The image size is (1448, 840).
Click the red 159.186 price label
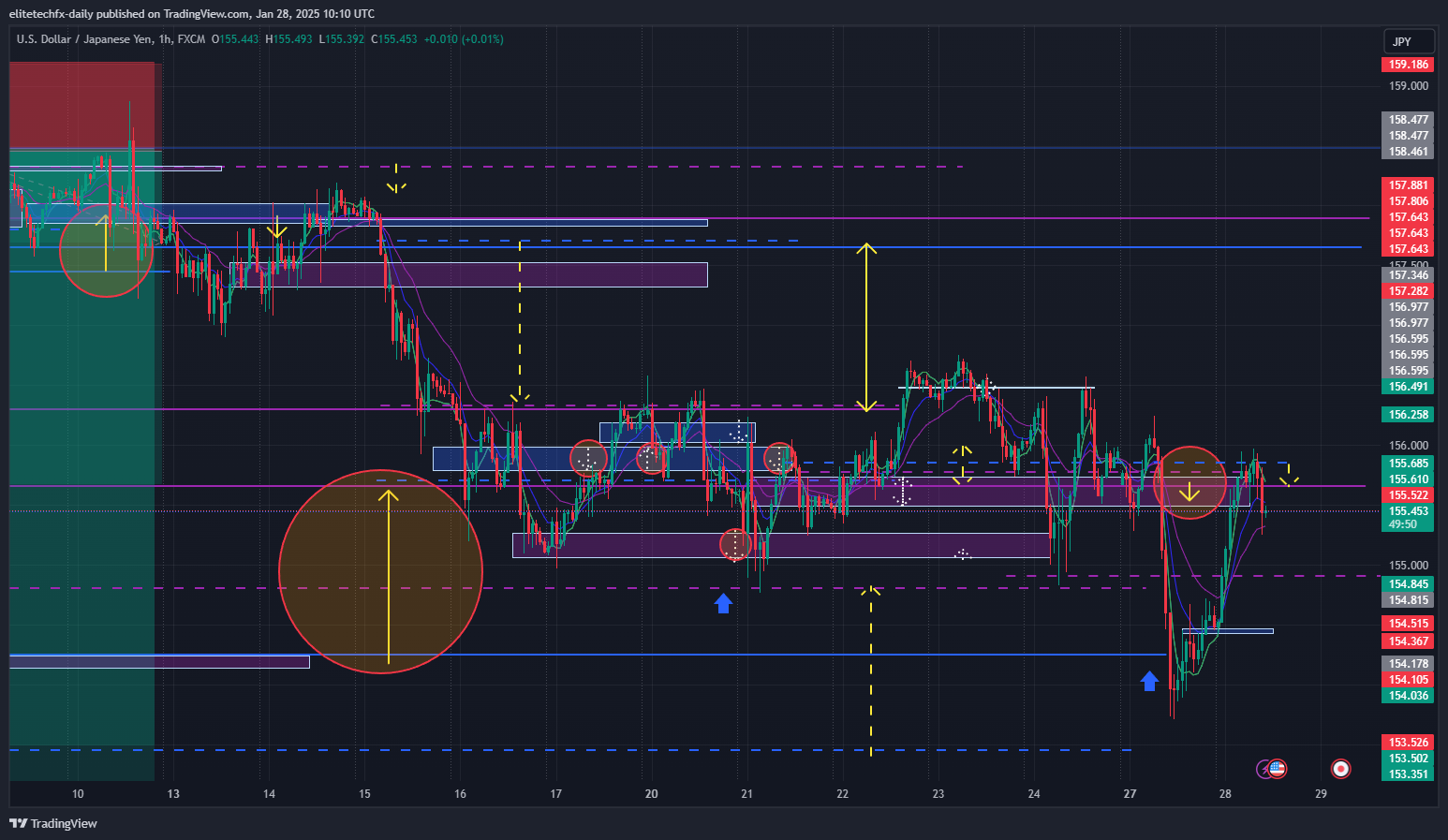[x=1408, y=65]
